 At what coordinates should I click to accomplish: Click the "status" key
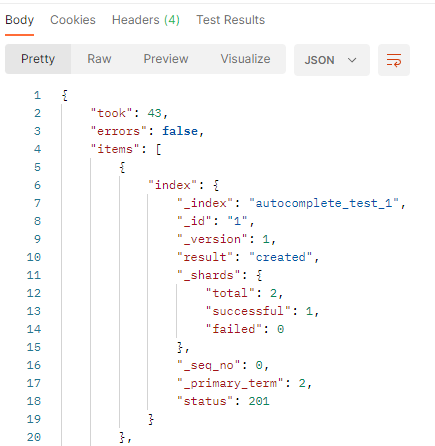[205, 401]
